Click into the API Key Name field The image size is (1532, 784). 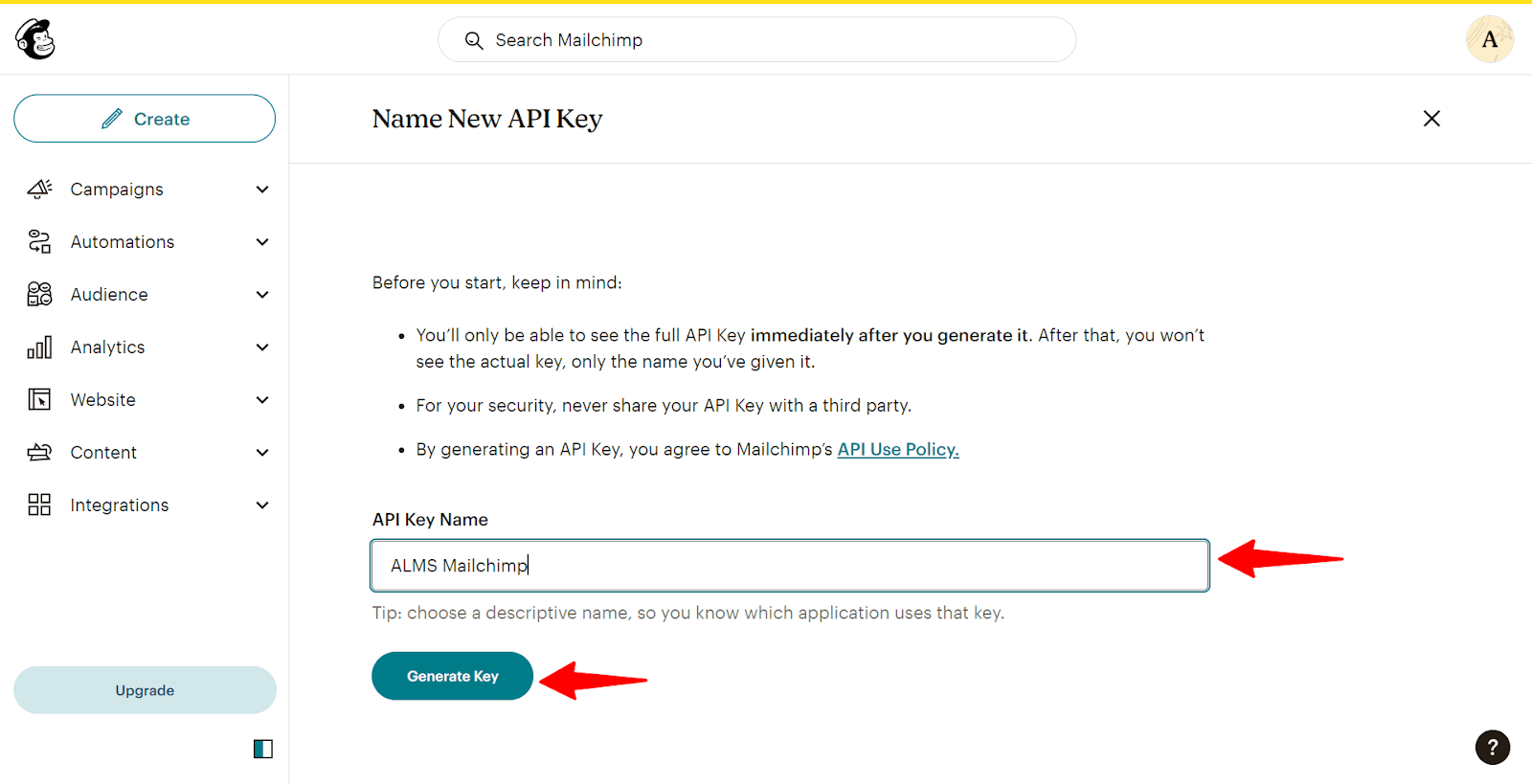[790, 566]
